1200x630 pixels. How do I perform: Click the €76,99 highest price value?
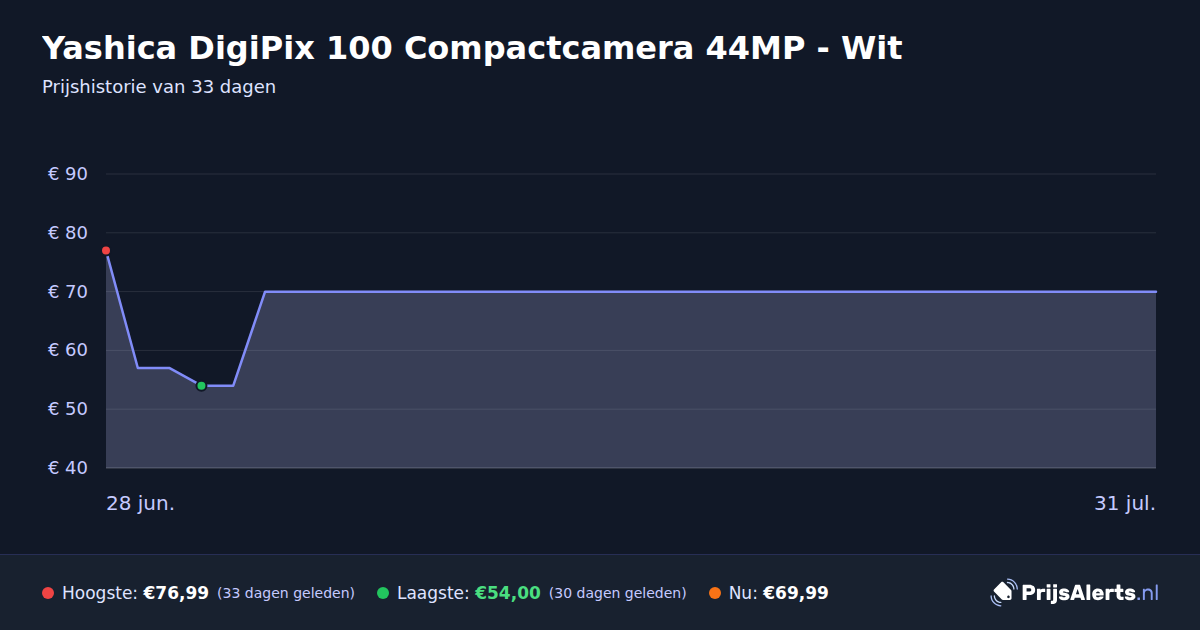click(176, 593)
